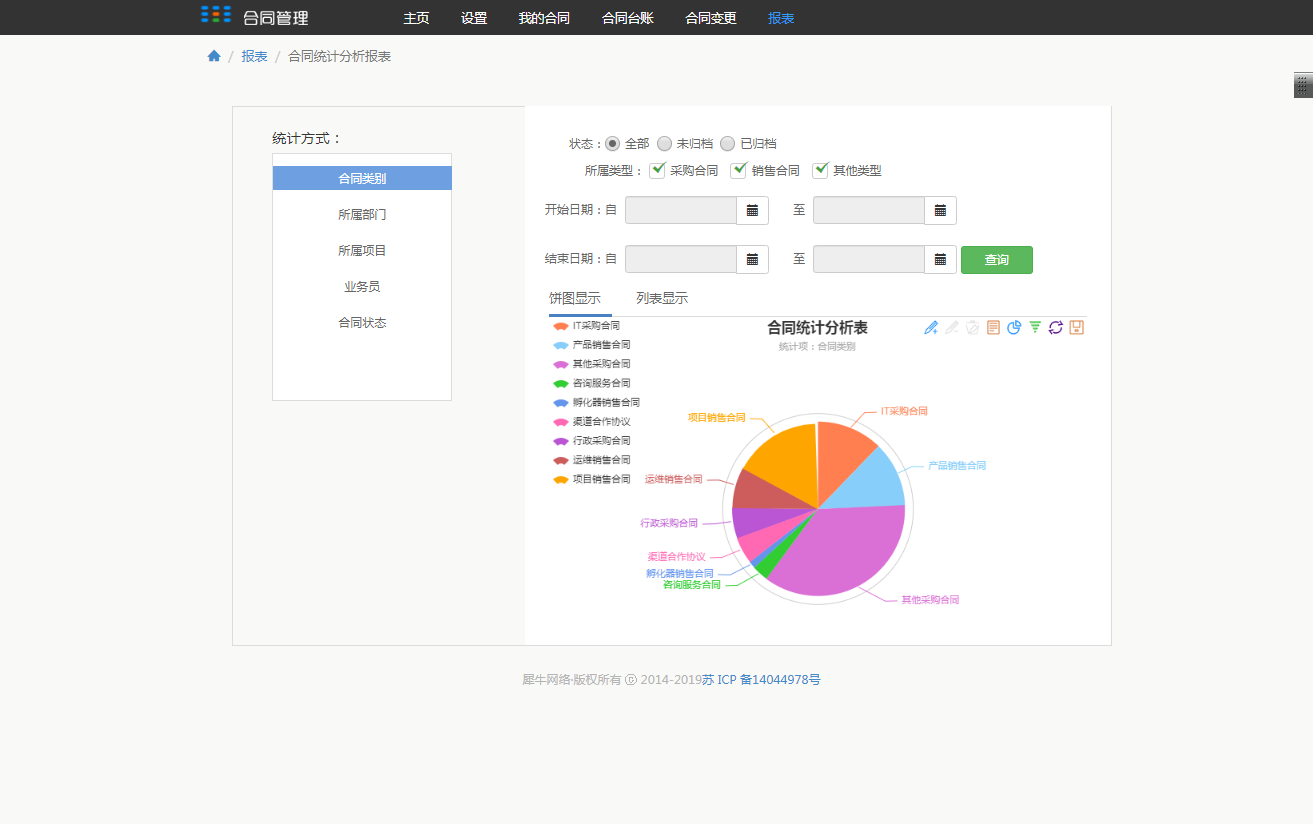Select the 已归档 status radio button
The height and width of the screenshot is (824, 1313).
728,143
